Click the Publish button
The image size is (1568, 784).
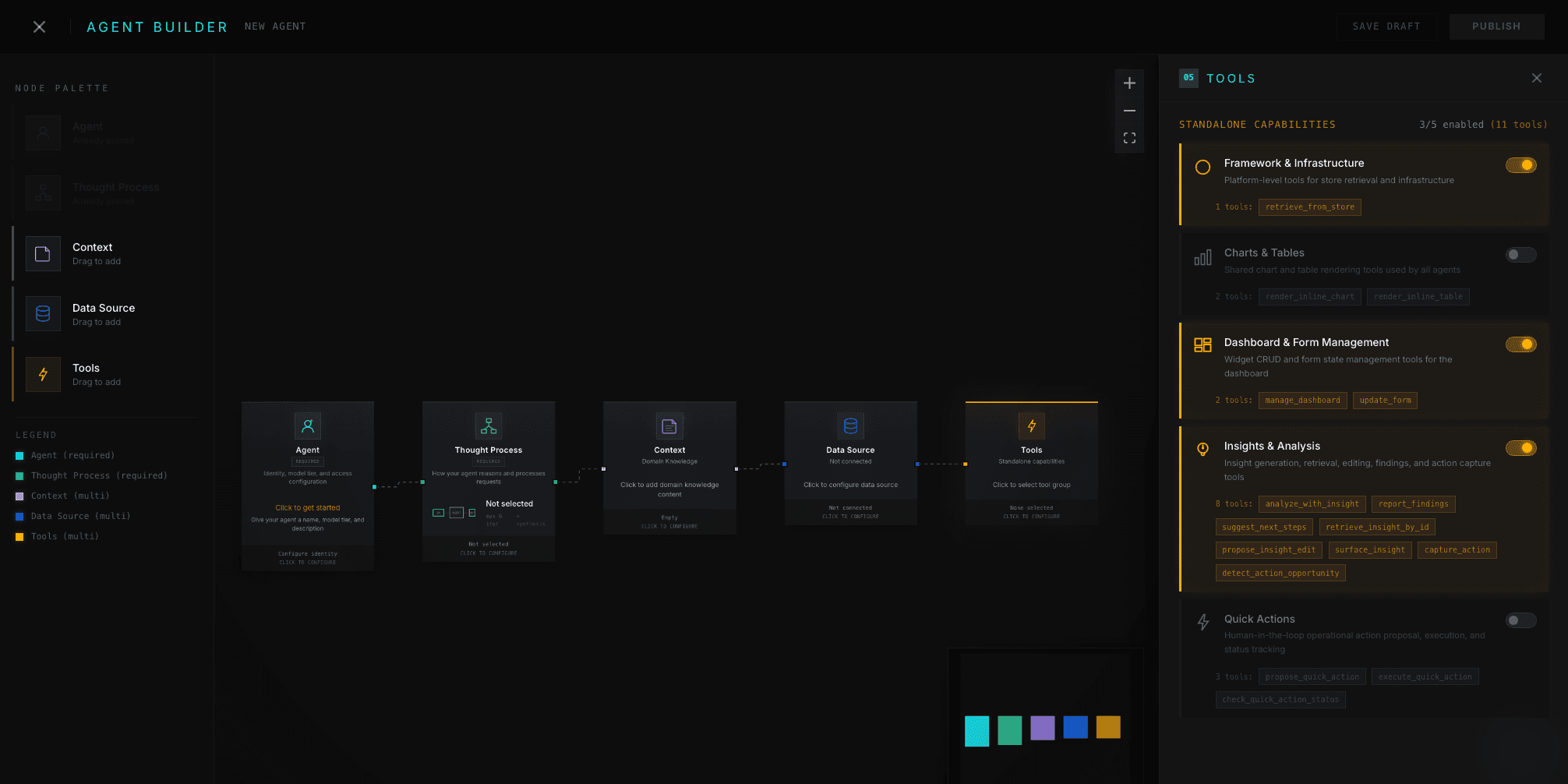click(1496, 26)
